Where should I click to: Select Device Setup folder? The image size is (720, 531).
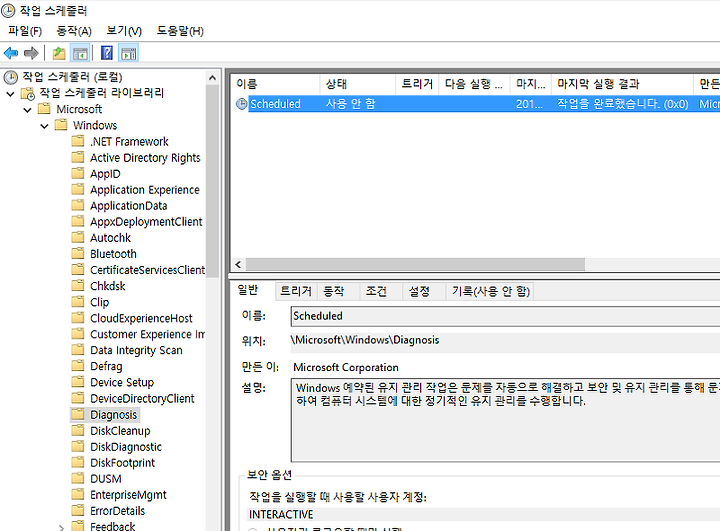(122, 383)
